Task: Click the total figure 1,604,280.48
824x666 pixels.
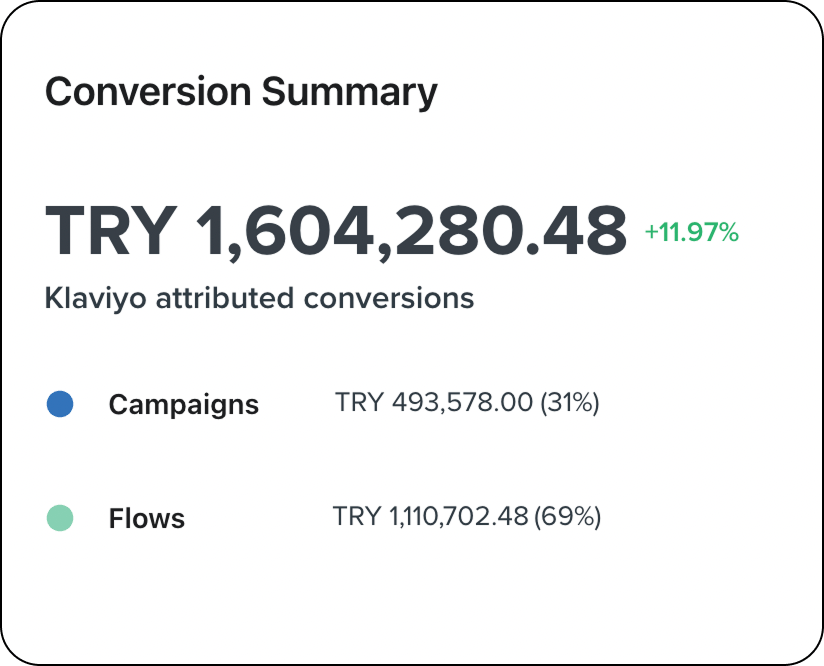Action: pos(411,231)
